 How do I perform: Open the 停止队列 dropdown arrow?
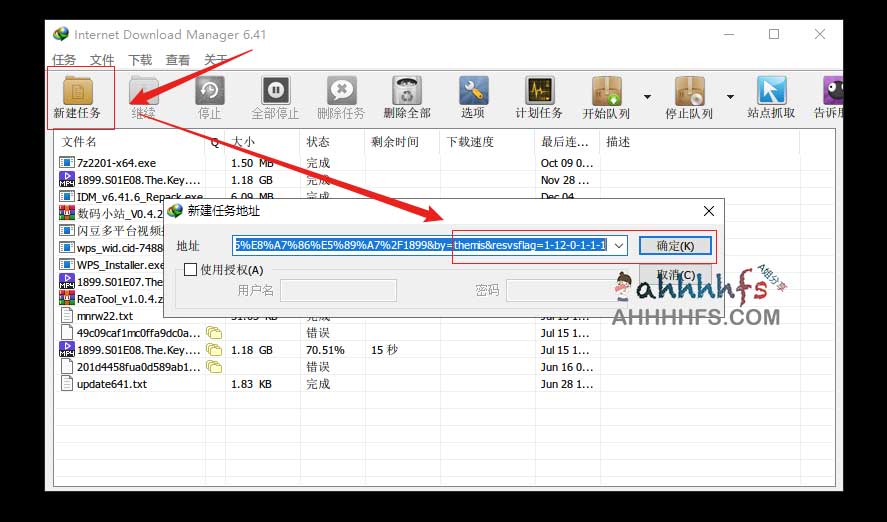pos(730,97)
